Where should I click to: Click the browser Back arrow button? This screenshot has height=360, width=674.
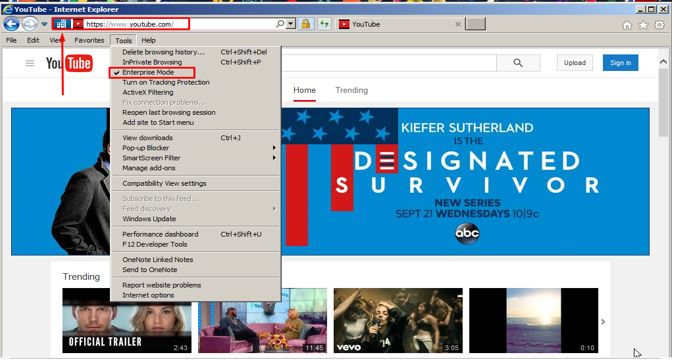(11, 24)
